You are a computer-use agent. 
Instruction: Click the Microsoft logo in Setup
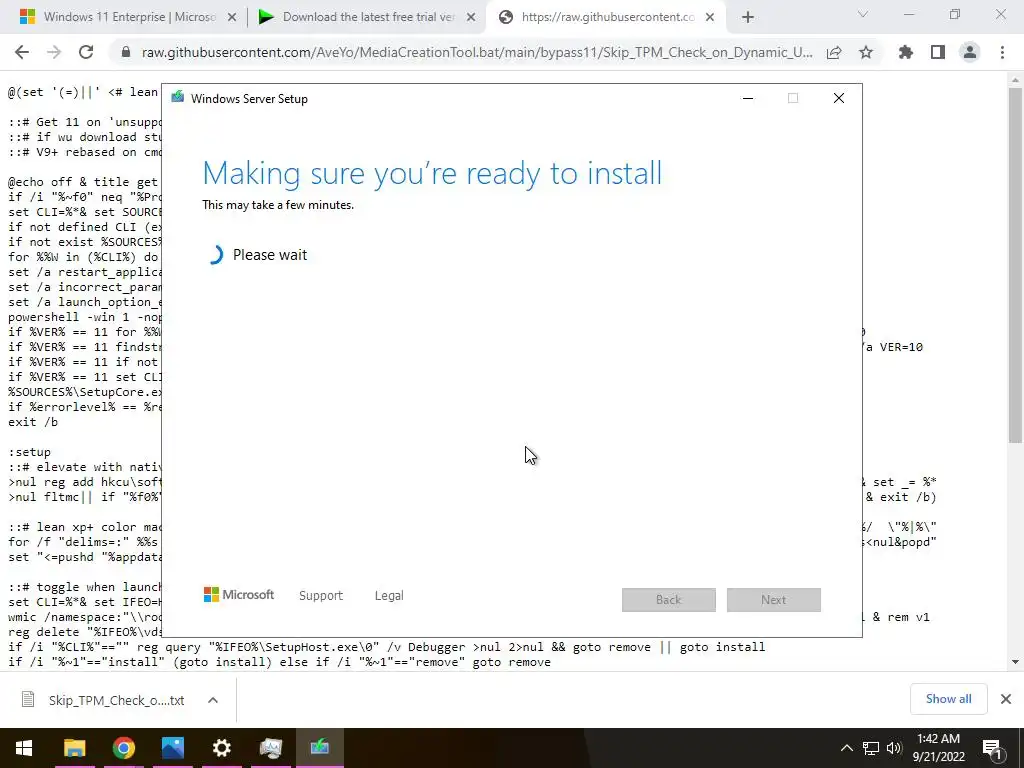pyautogui.click(x=239, y=595)
